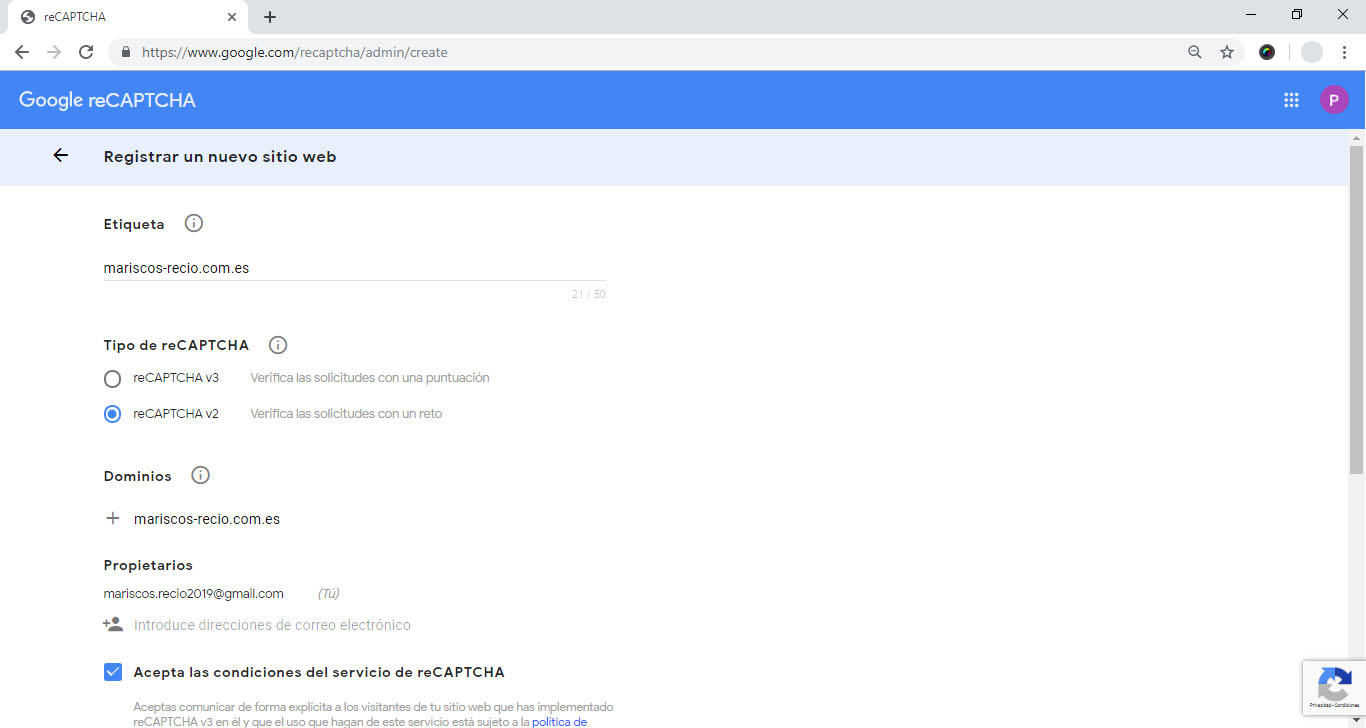Open the Chrome profile avatar icon
This screenshot has height=728, width=1366.
pyautogui.click(x=1311, y=52)
